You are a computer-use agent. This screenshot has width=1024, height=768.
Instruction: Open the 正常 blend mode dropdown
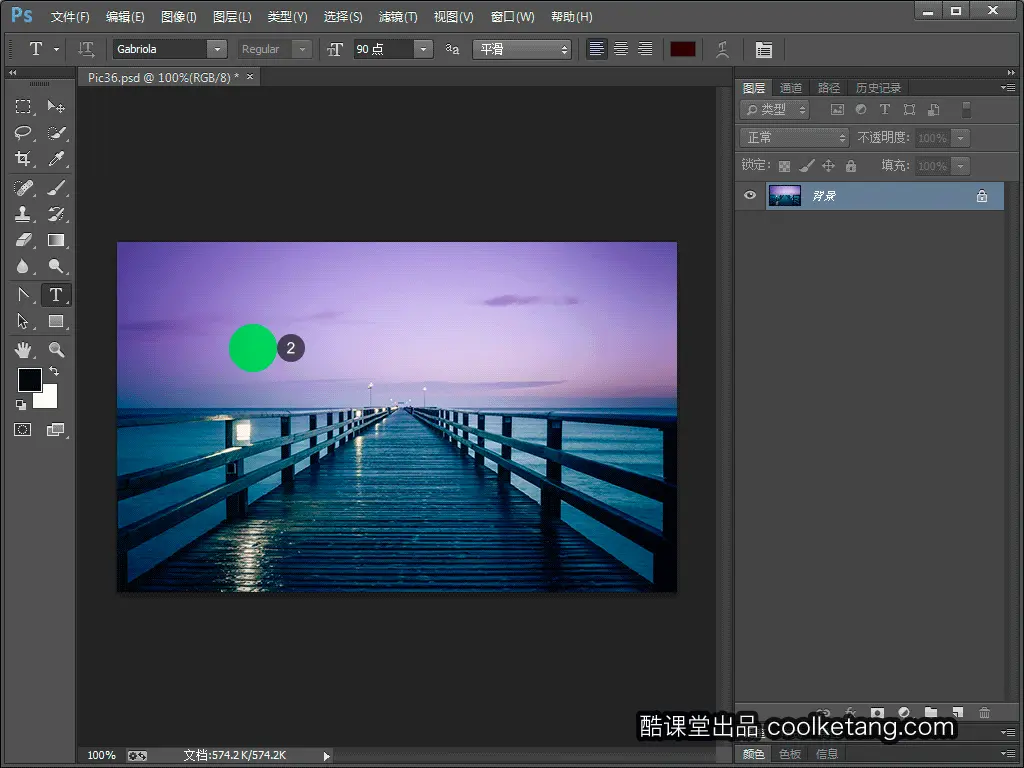[794, 138]
